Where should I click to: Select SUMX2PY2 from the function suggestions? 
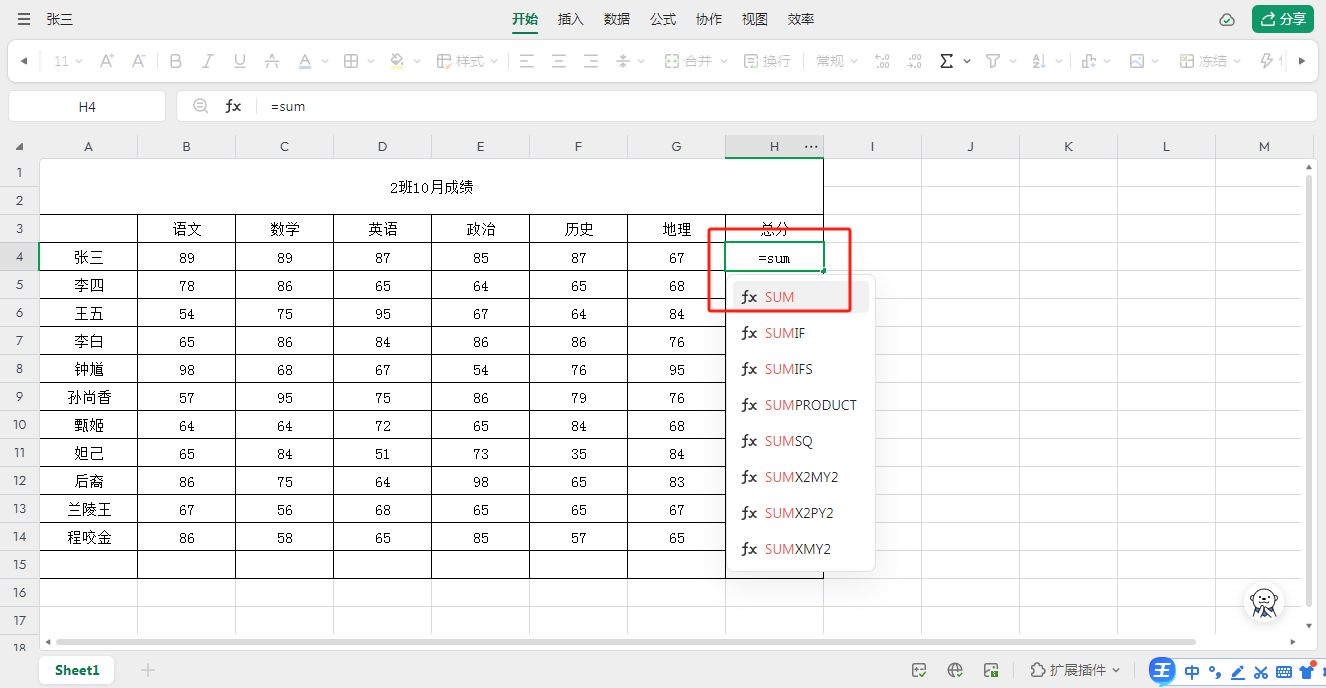801,513
